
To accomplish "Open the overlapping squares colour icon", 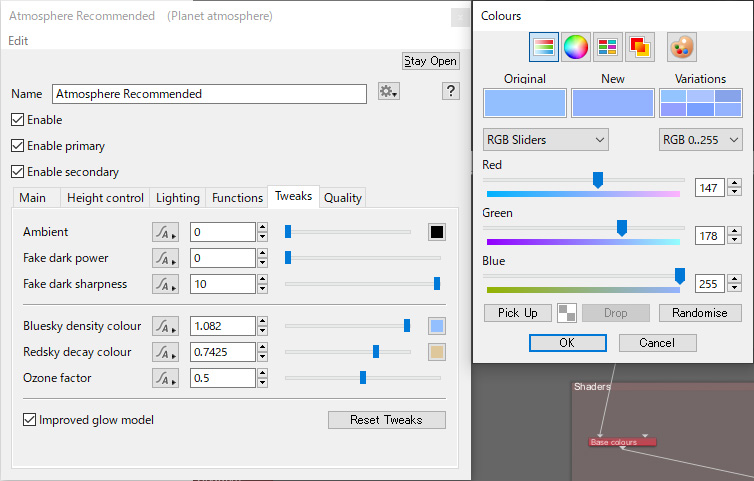I will tap(640, 47).
